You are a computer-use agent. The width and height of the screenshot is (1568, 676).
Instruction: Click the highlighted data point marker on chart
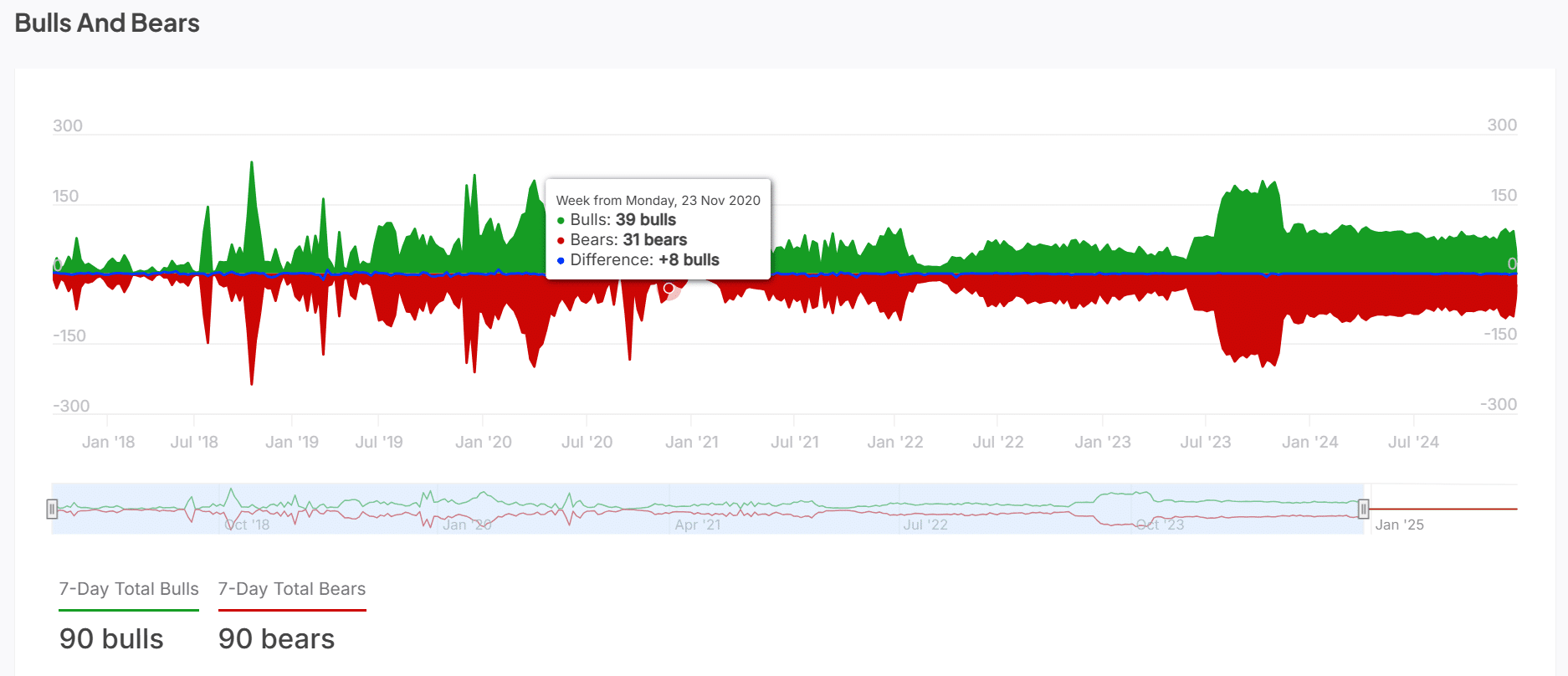(669, 288)
